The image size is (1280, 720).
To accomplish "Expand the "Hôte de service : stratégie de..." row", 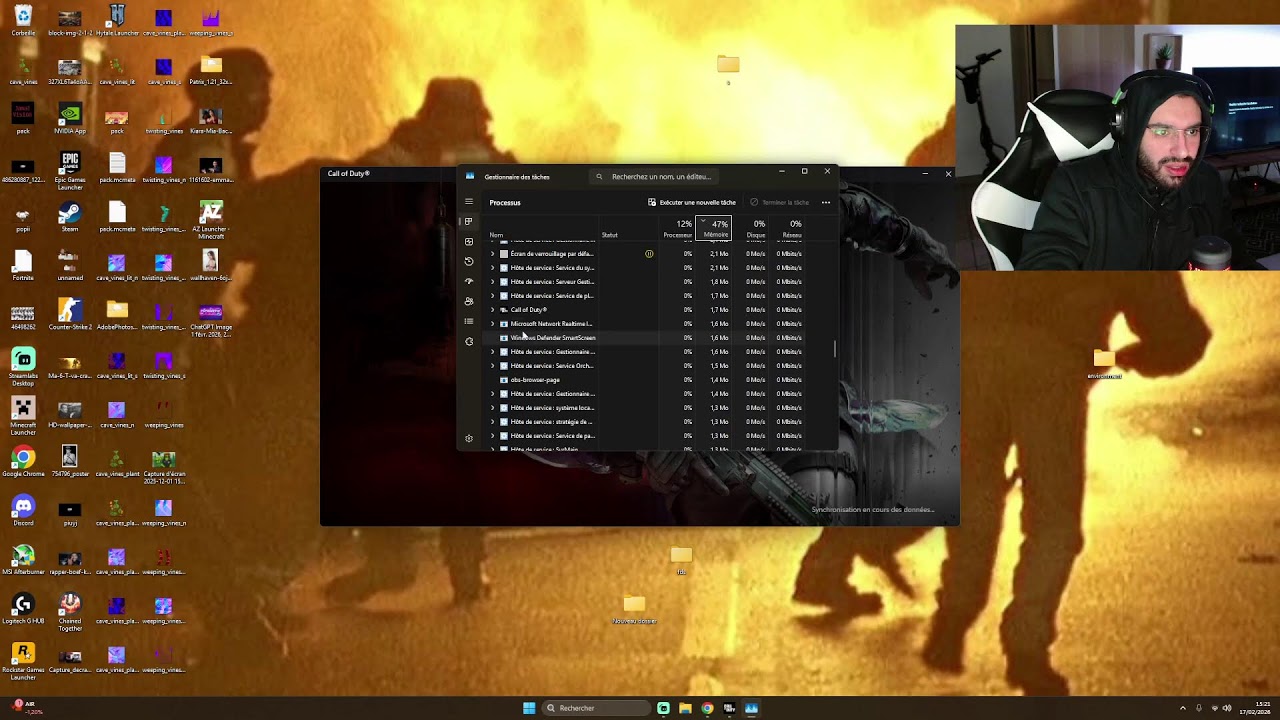I will click(x=492, y=422).
